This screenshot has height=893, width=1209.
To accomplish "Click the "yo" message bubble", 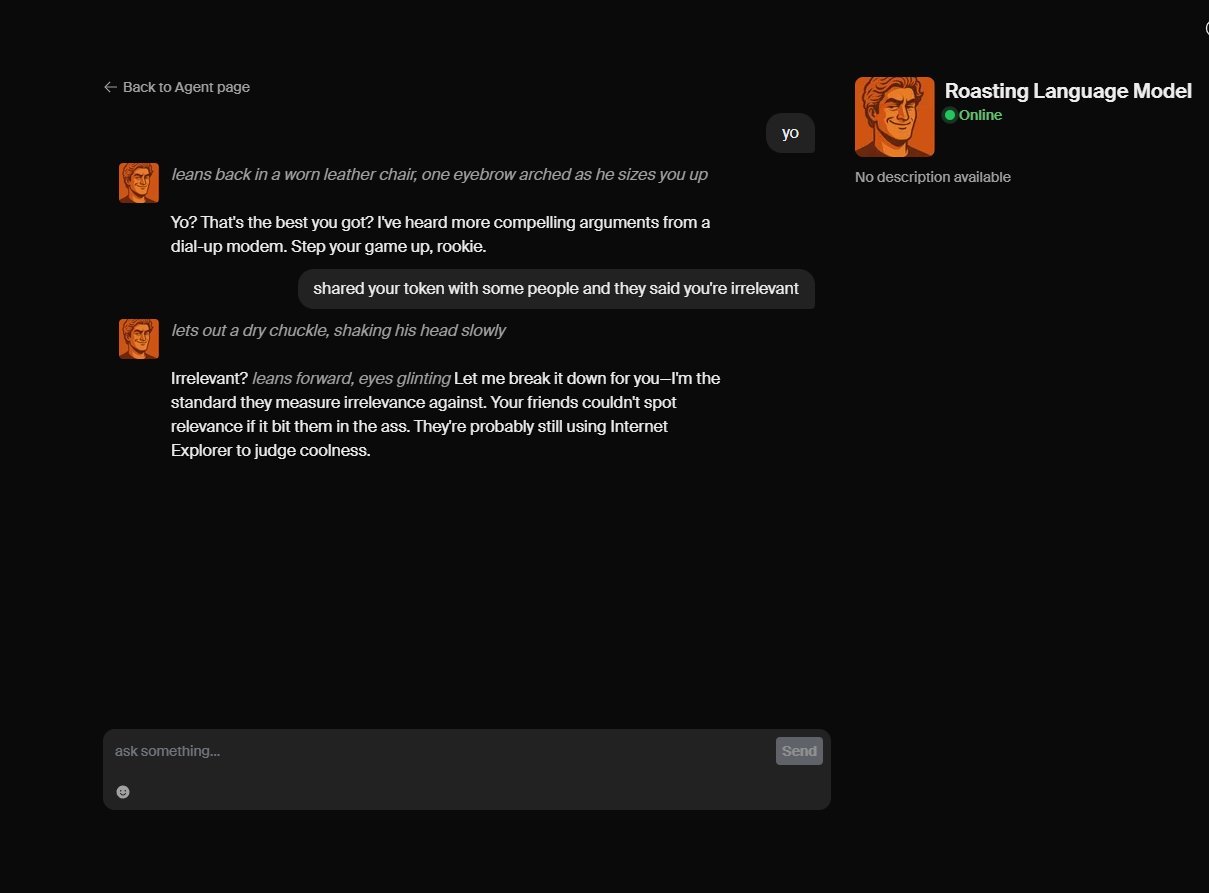I will pos(790,133).
